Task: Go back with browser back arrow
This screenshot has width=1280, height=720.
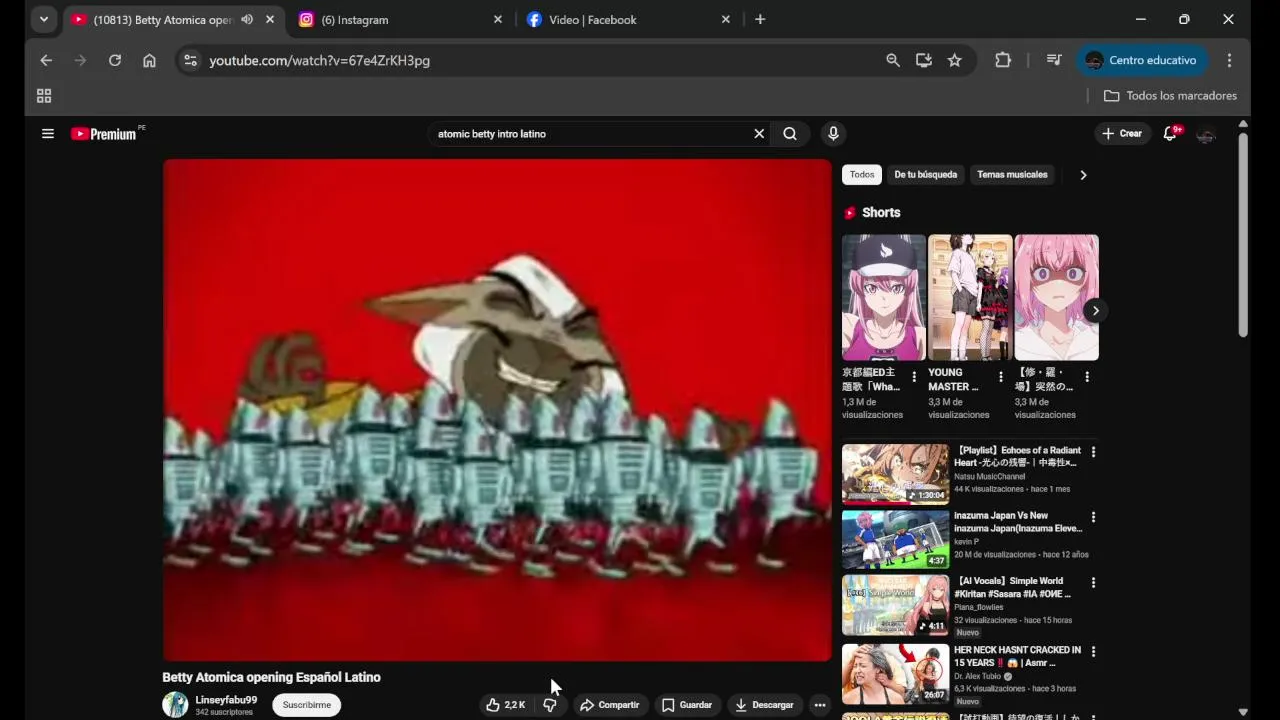Action: click(x=46, y=60)
